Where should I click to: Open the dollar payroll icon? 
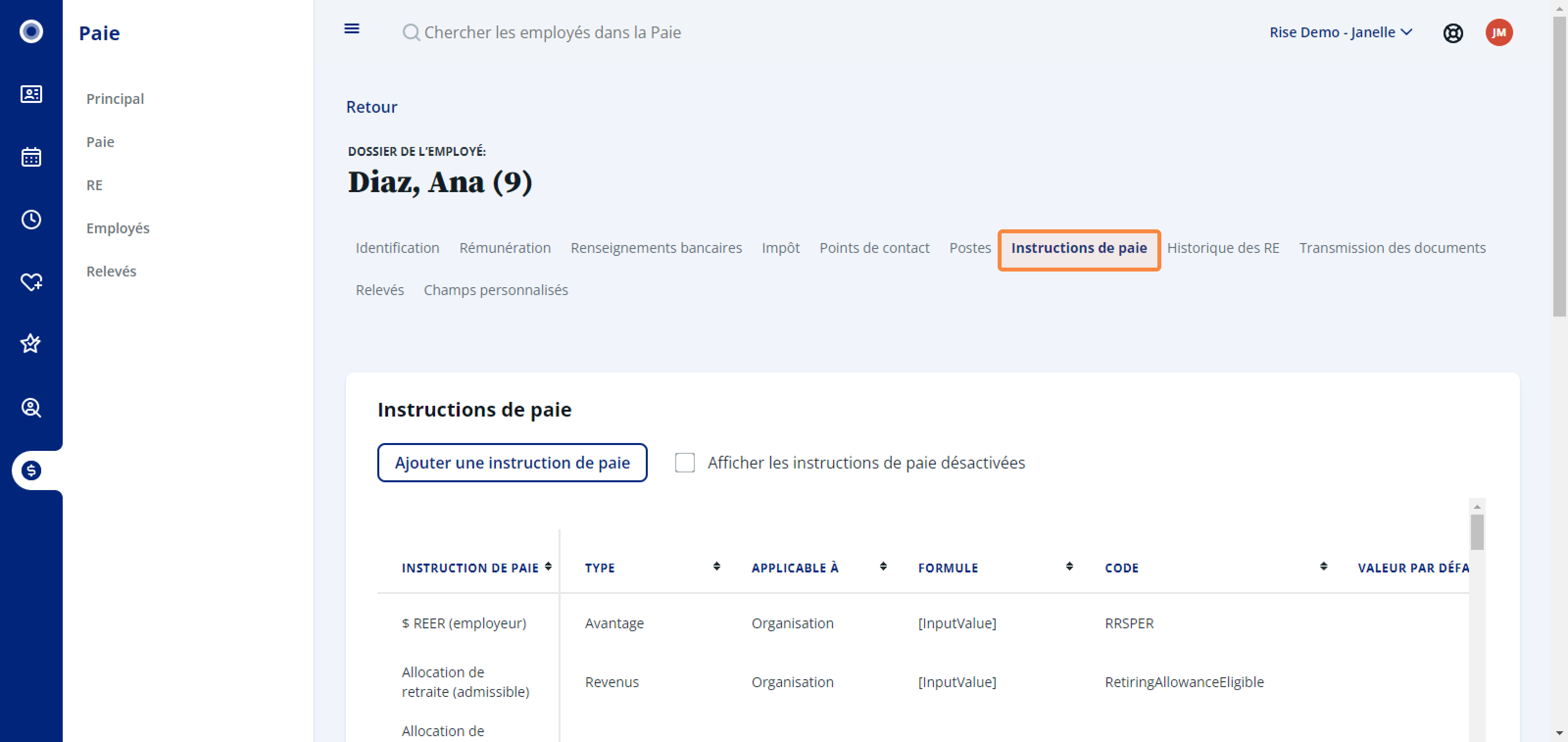coord(31,470)
